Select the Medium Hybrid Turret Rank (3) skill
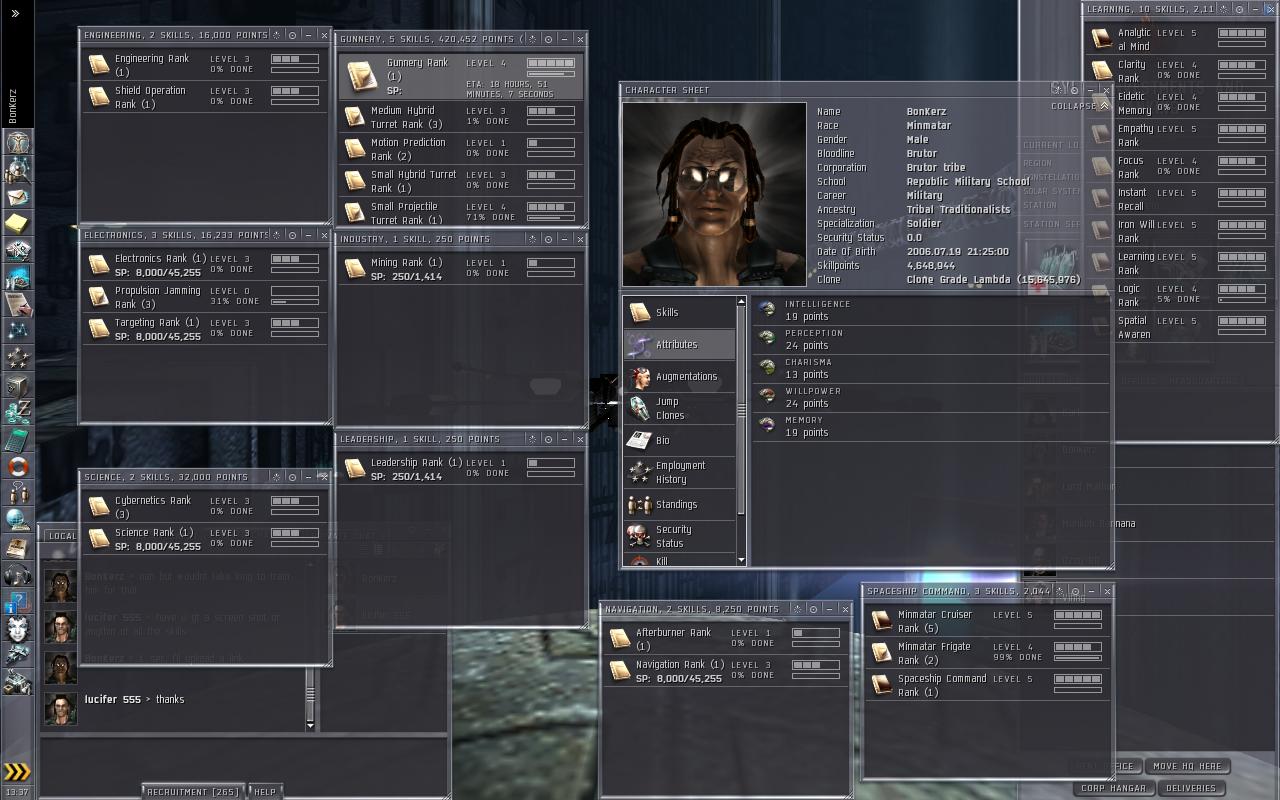This screenshot has height=800, width=1280. coord(461,117)
